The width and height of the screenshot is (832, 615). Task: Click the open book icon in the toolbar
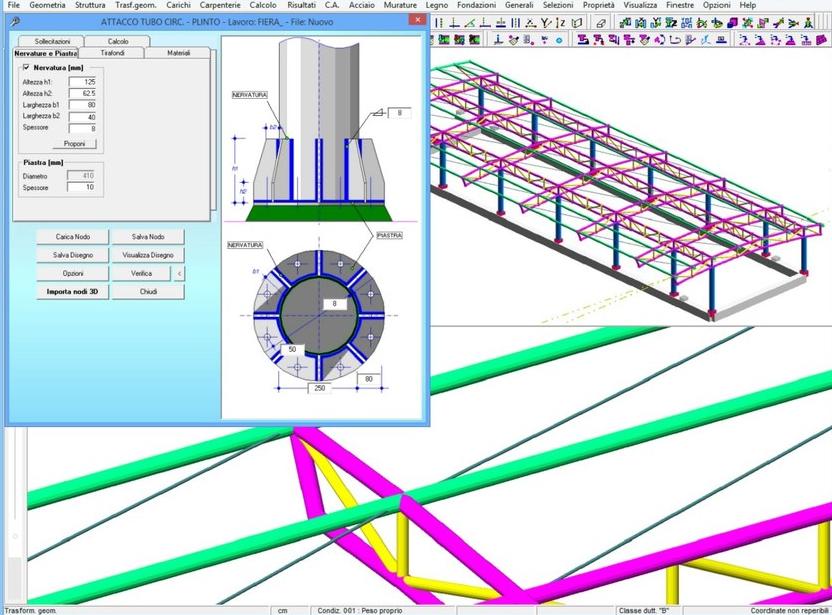pos(578,23)
